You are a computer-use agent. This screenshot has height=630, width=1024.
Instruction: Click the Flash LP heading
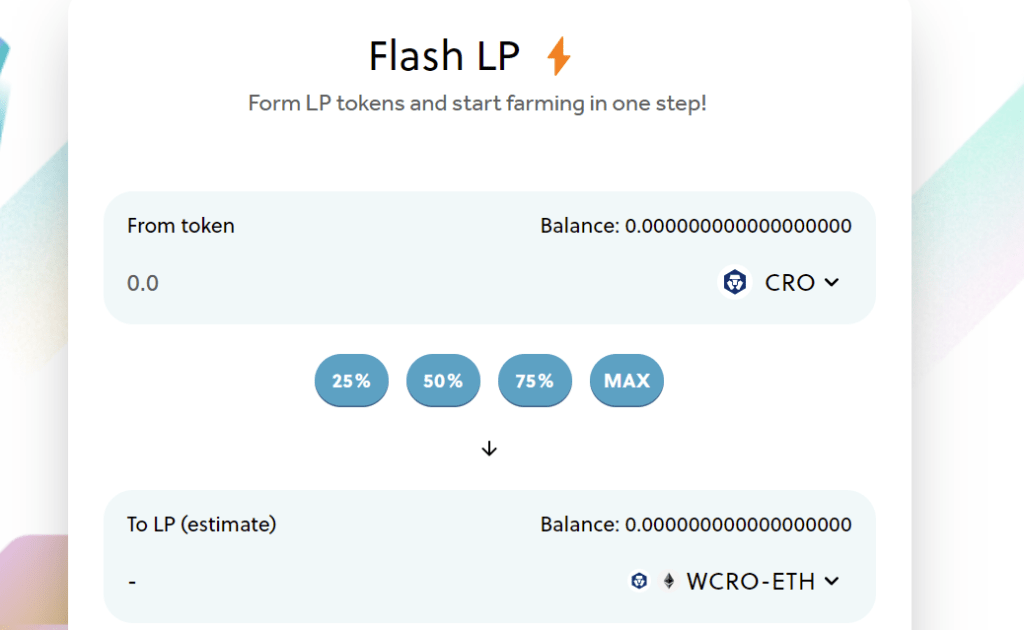[444, 57]
